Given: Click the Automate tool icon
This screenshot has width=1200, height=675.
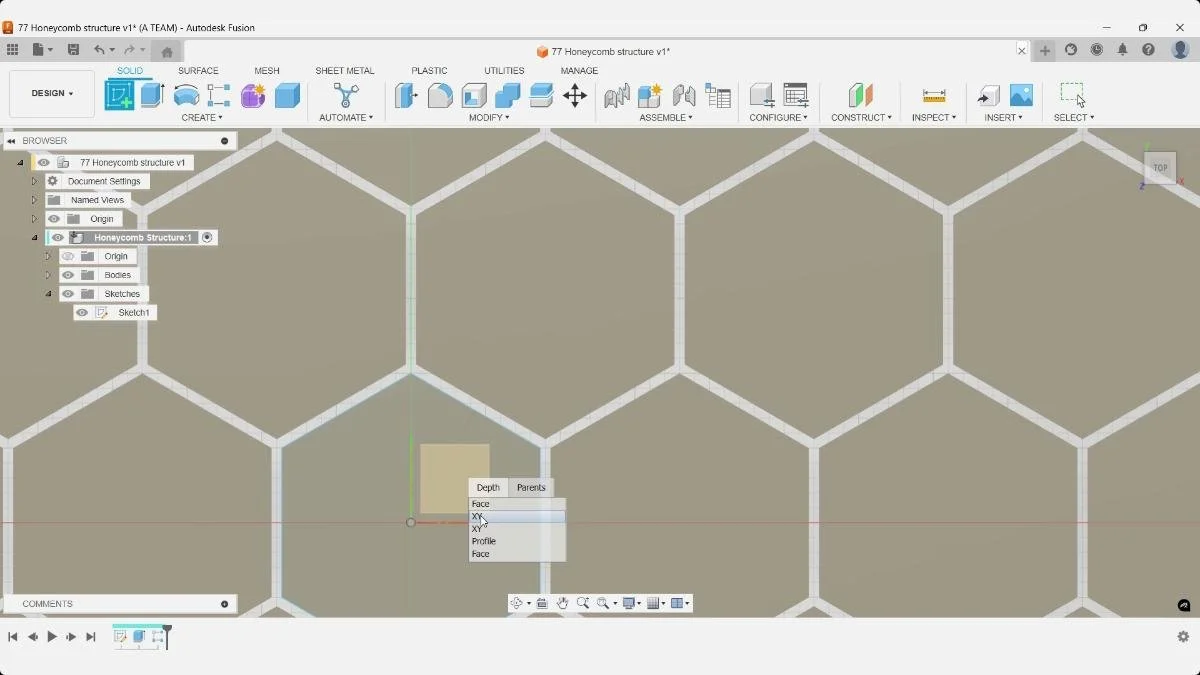Looking at the screenshot, I should (x=346, y=95).
